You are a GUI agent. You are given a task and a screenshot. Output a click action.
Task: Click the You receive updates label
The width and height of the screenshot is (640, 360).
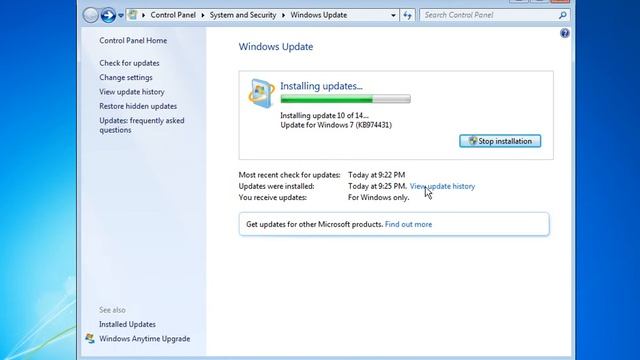[273, 197]
